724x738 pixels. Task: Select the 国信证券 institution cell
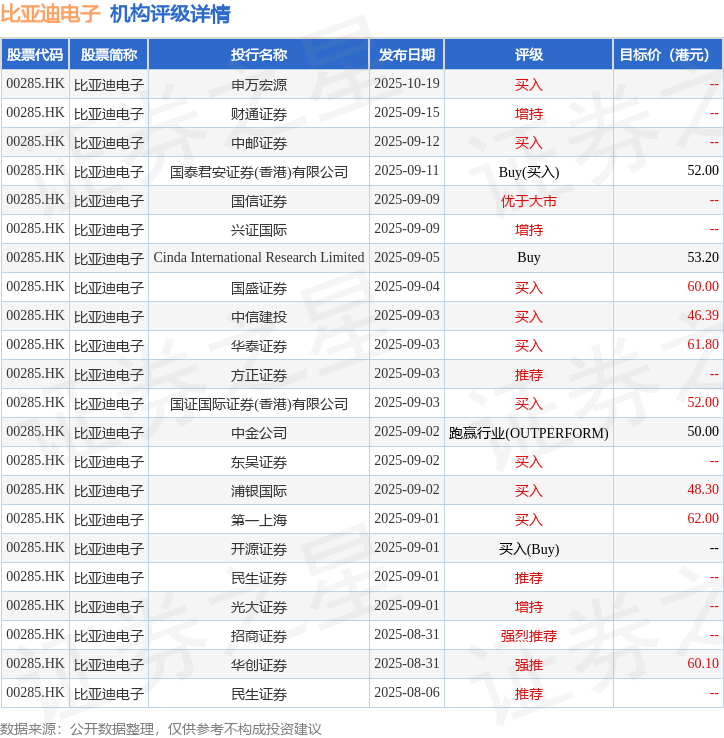tap(258, 201)
